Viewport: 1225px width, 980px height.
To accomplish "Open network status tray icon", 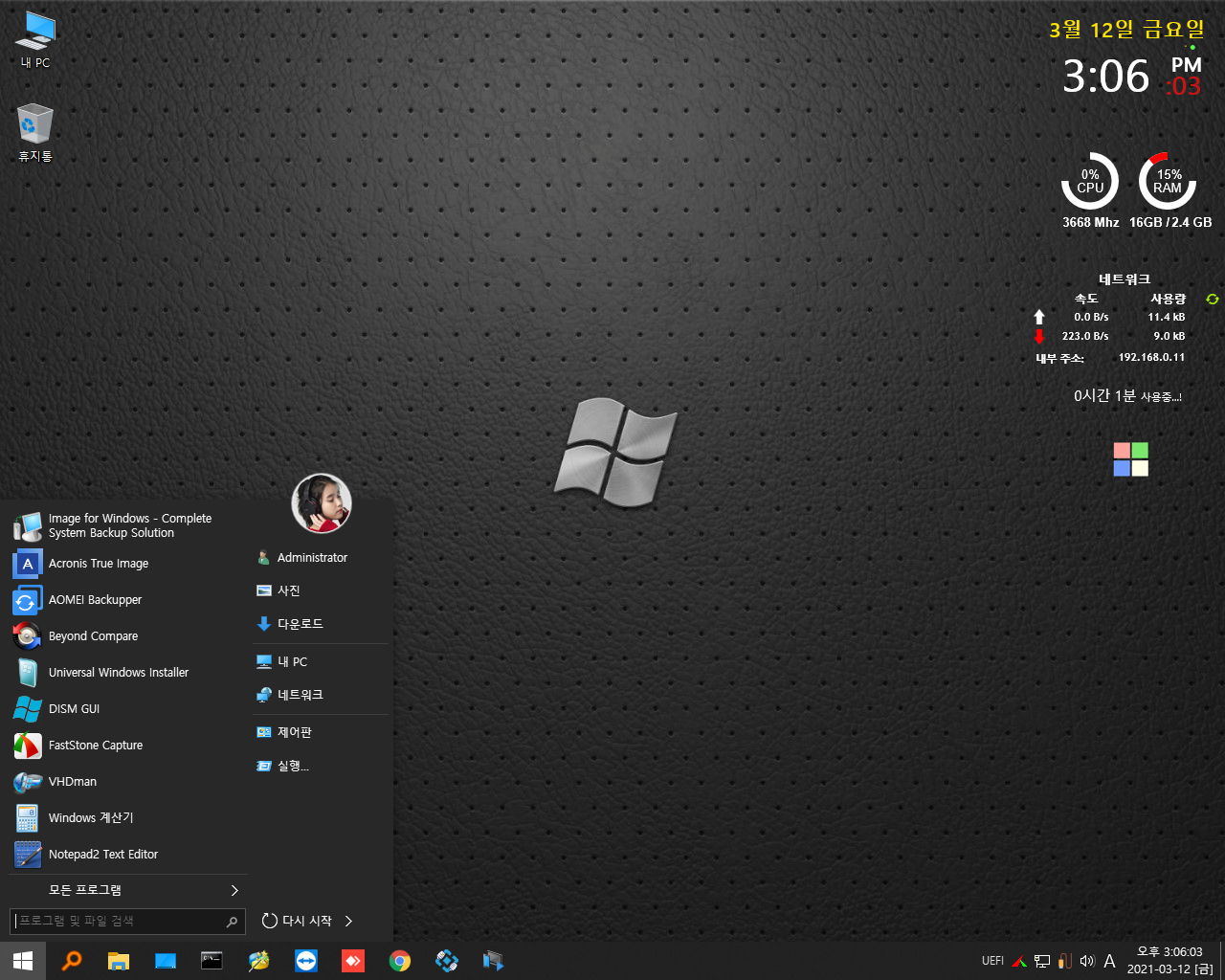I will 1042,961.
